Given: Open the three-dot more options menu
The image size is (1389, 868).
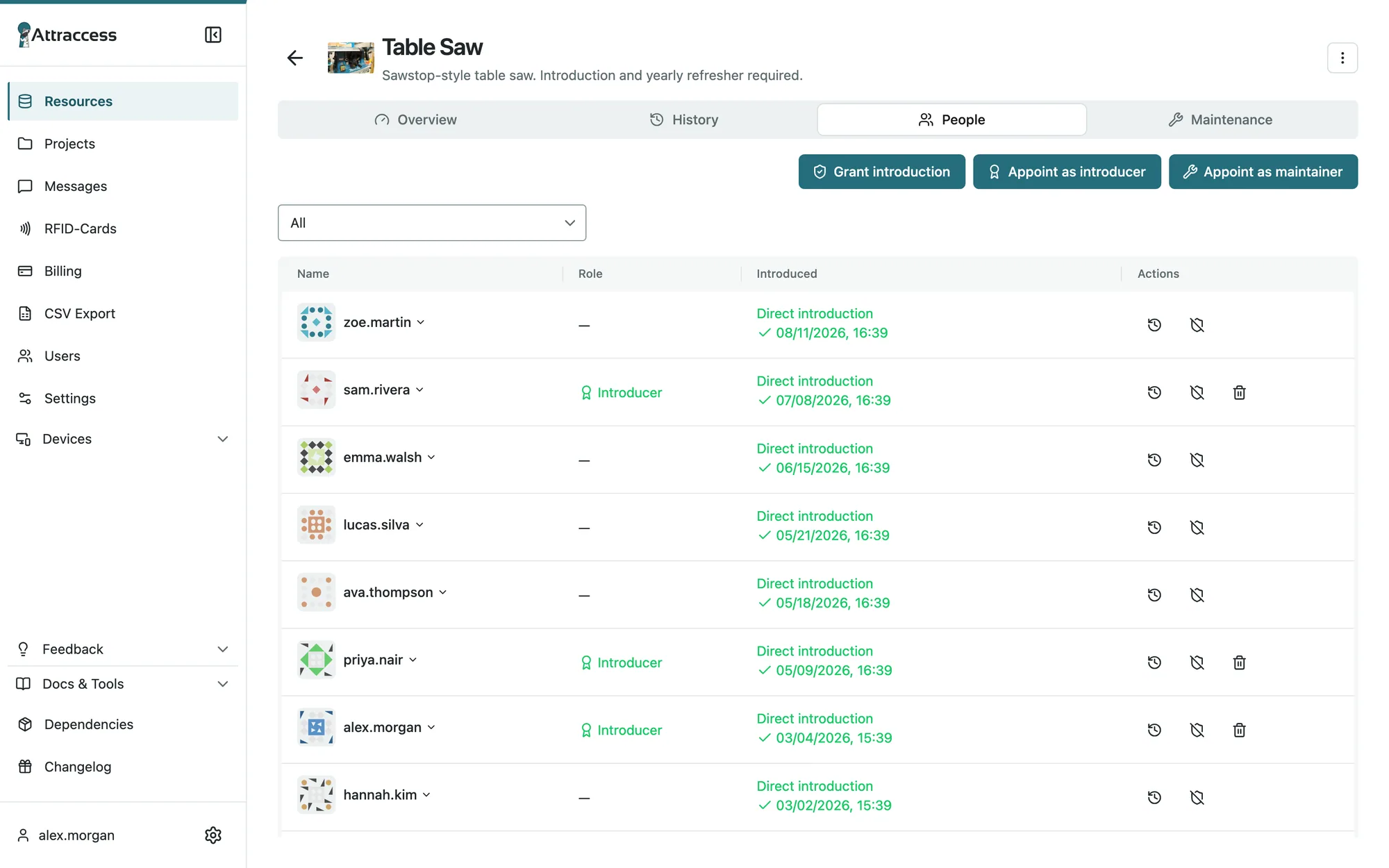Looking at the screenshot, I should pos(1342,58).
